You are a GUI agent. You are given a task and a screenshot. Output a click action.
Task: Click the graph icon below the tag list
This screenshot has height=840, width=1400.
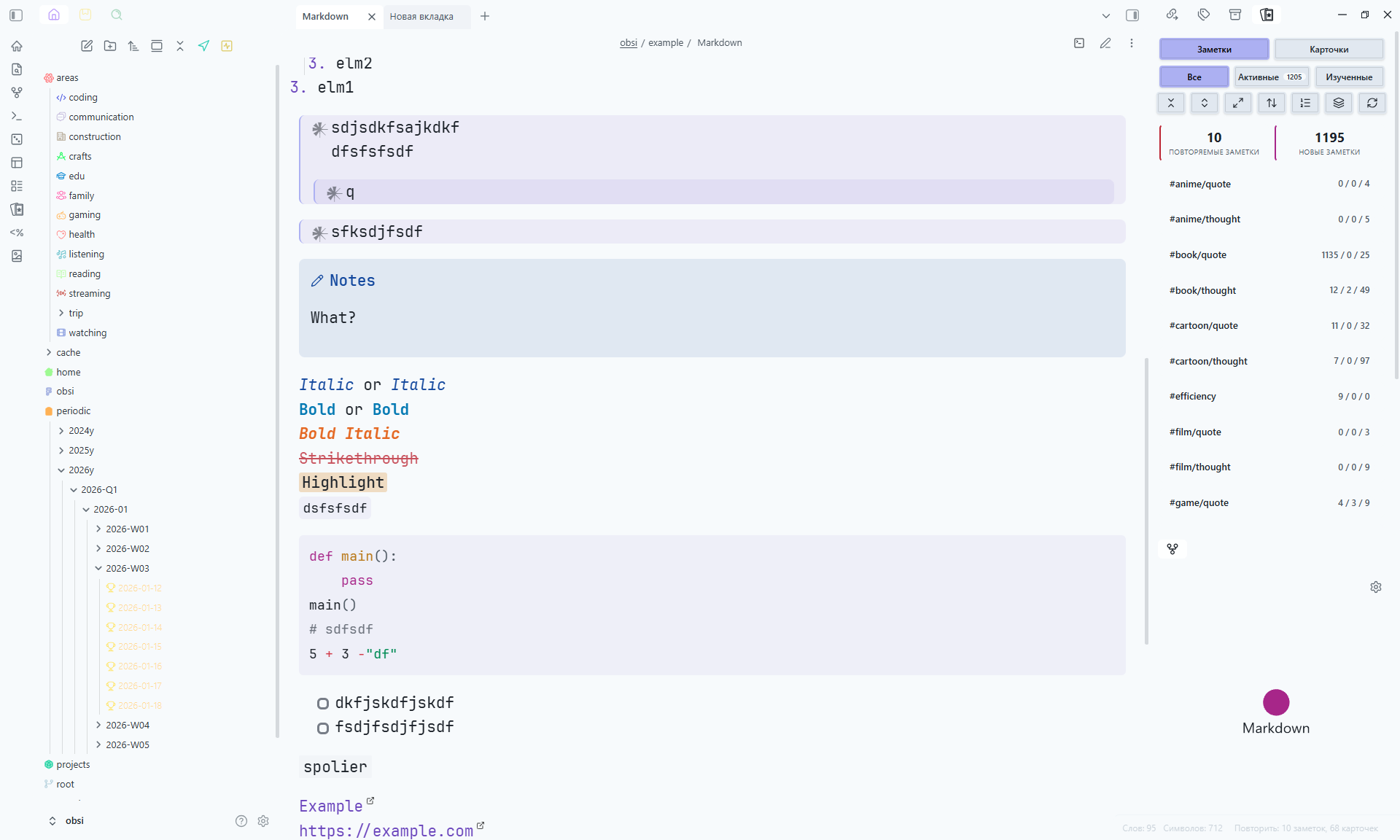[1172, 549]
